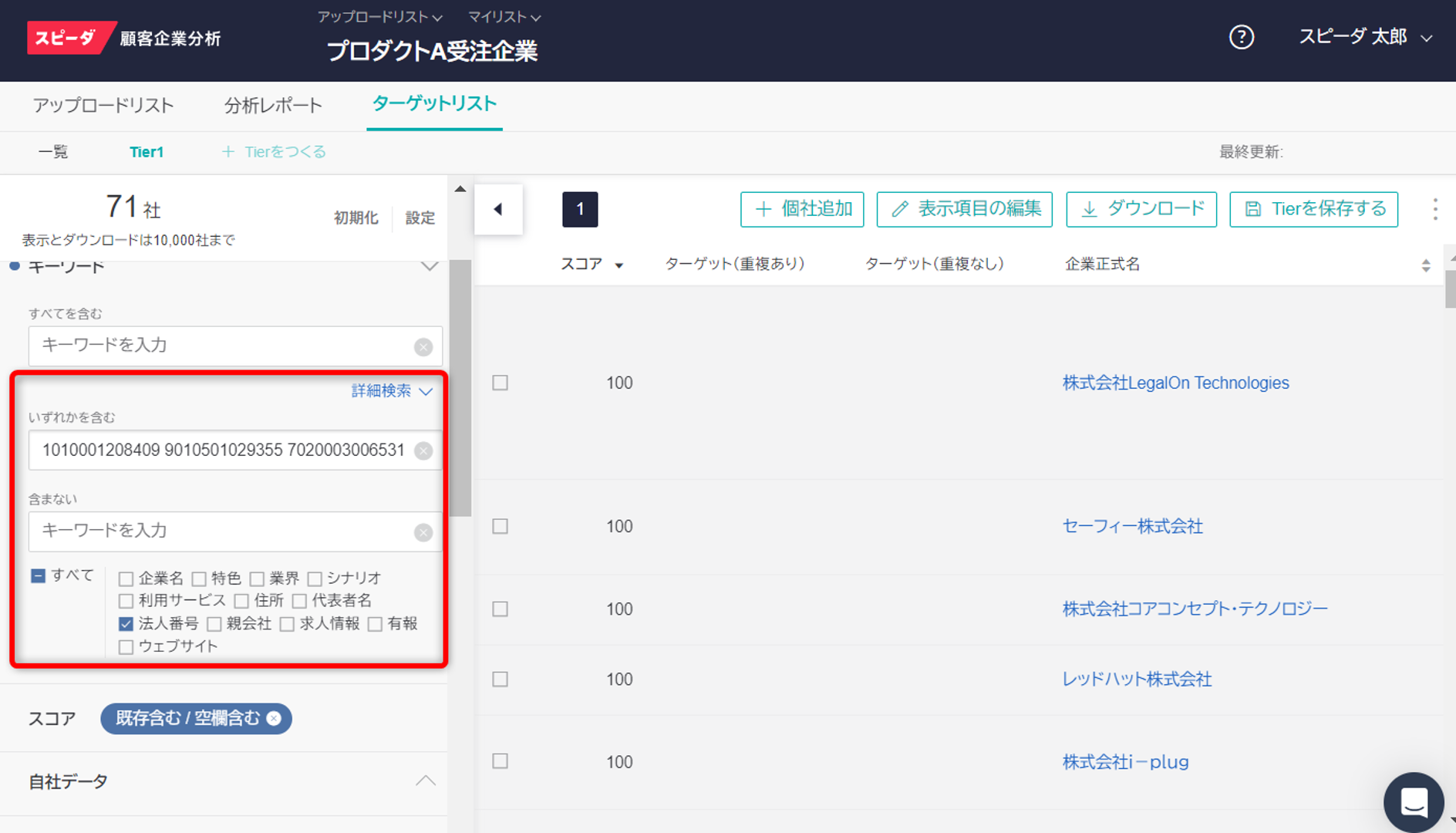Click the 初期化 button to reset filters
Image resolution: width=1456 pixels, height=833 pixels.
(x=356, y=218)
